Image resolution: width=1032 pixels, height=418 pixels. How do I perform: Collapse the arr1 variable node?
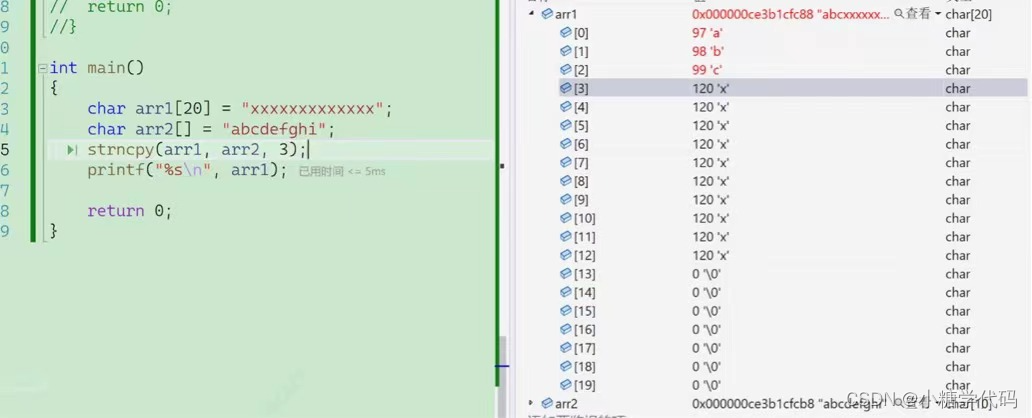532,14
